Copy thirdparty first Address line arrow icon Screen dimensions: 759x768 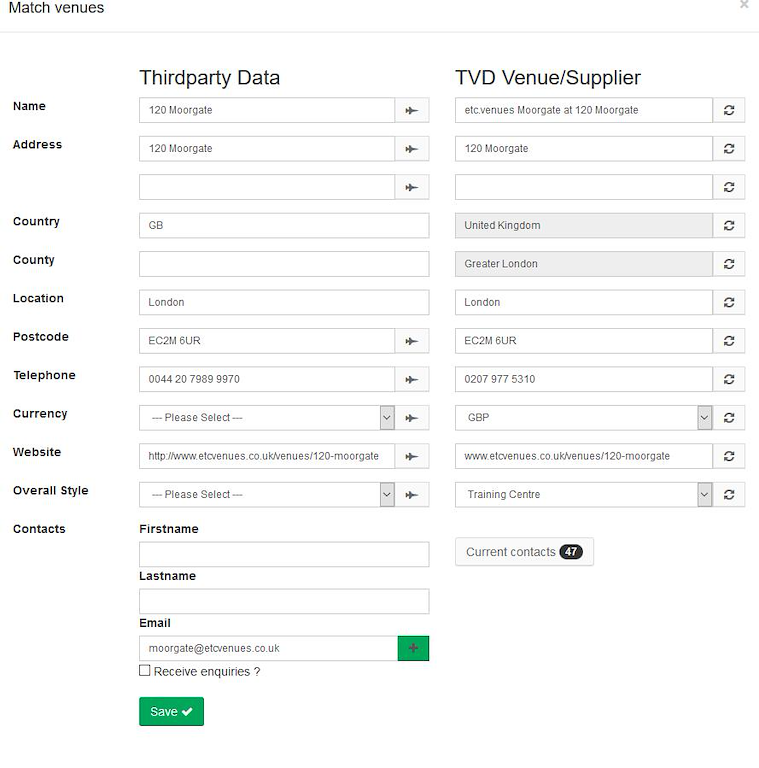click(412, 149)
